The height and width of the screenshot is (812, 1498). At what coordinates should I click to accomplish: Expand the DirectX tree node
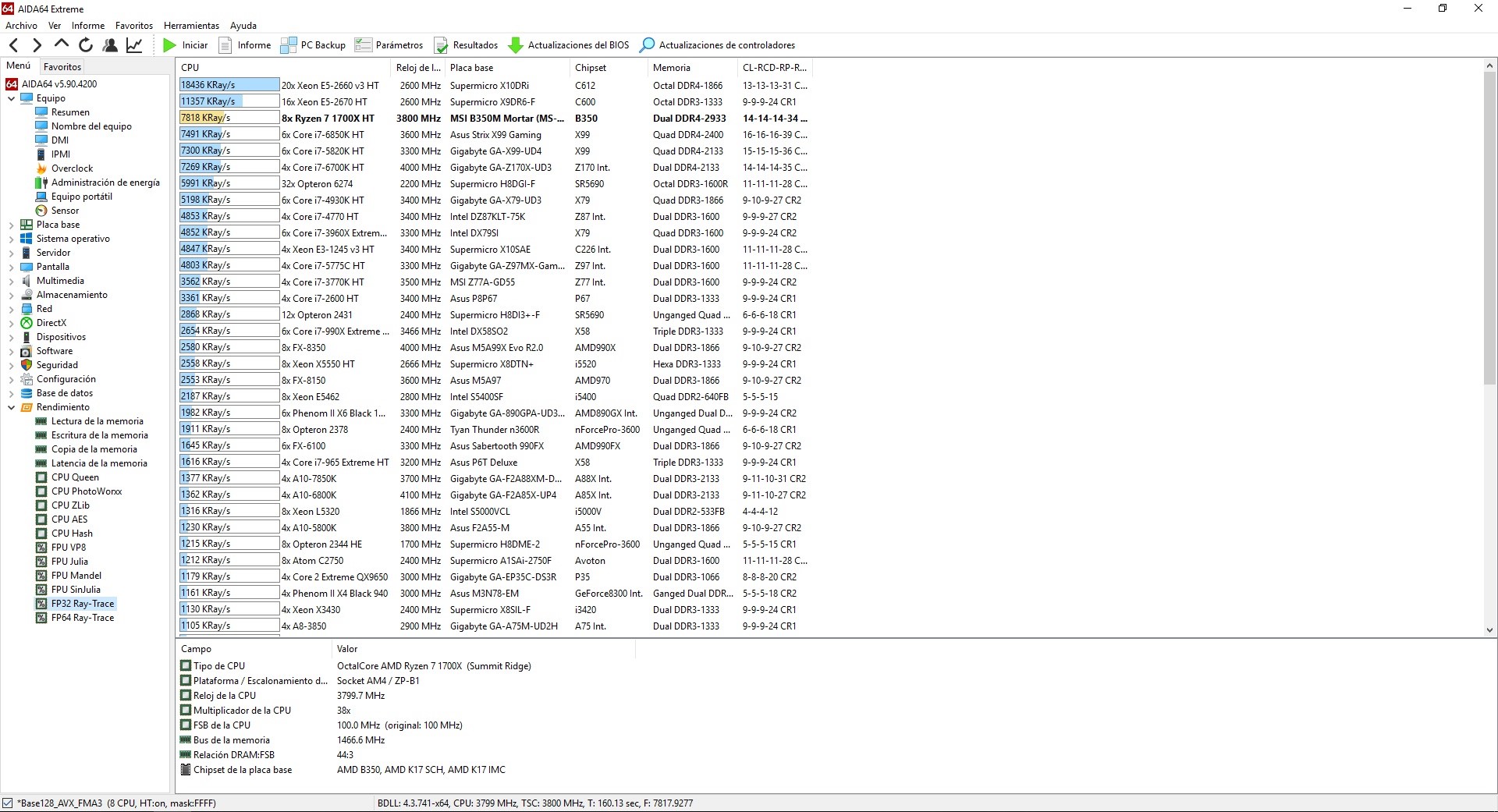pyautogui.click(x=12, y=323)
